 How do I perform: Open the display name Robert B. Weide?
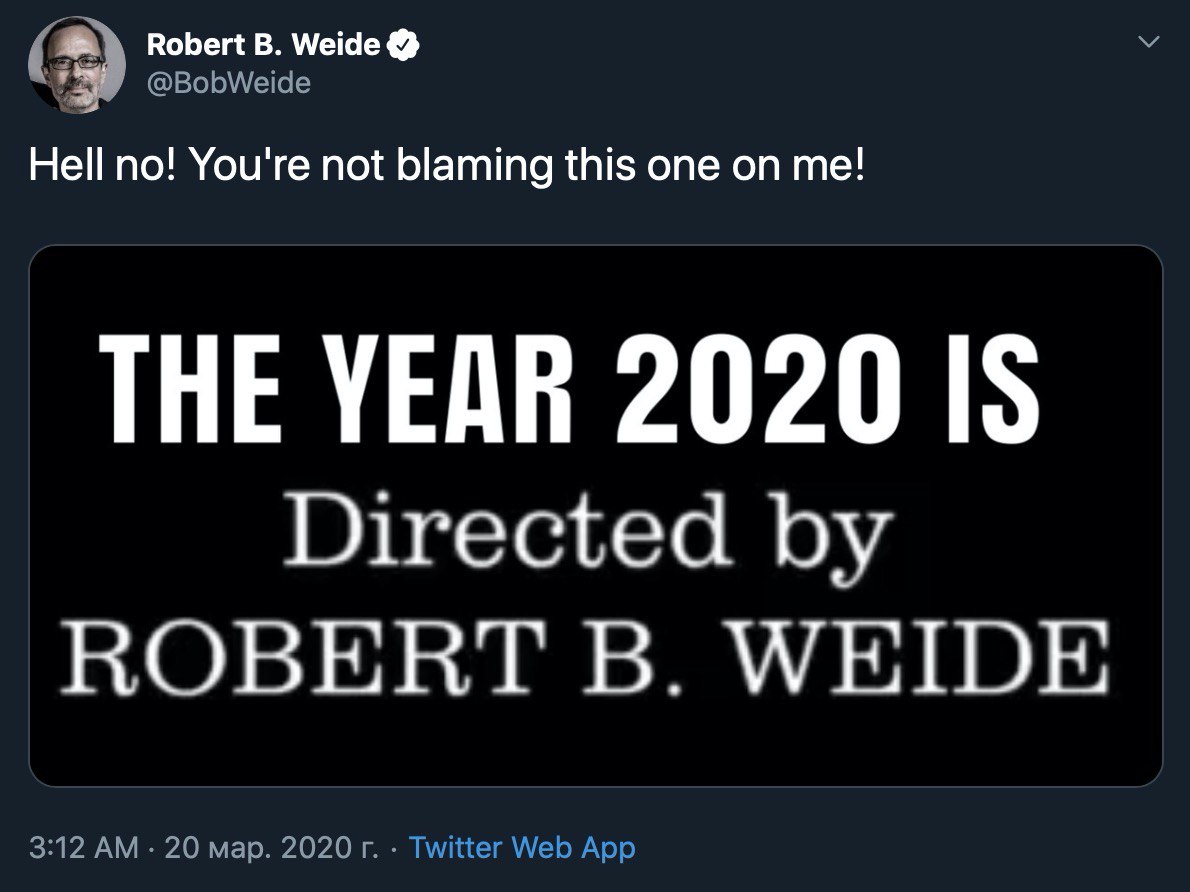[263, 45]
